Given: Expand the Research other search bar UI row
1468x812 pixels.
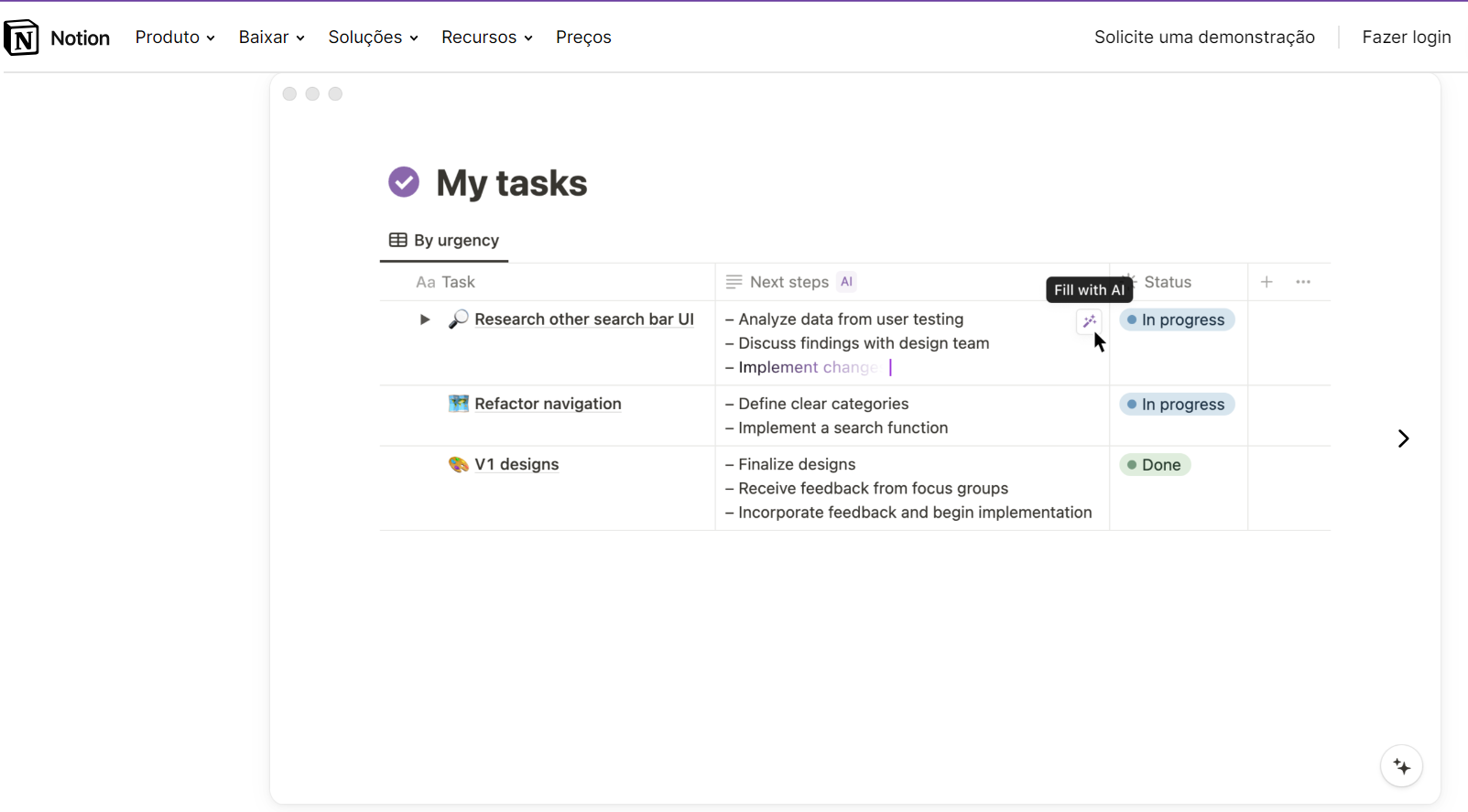Looking at the screenshot, I should click(x=425, y=319).
